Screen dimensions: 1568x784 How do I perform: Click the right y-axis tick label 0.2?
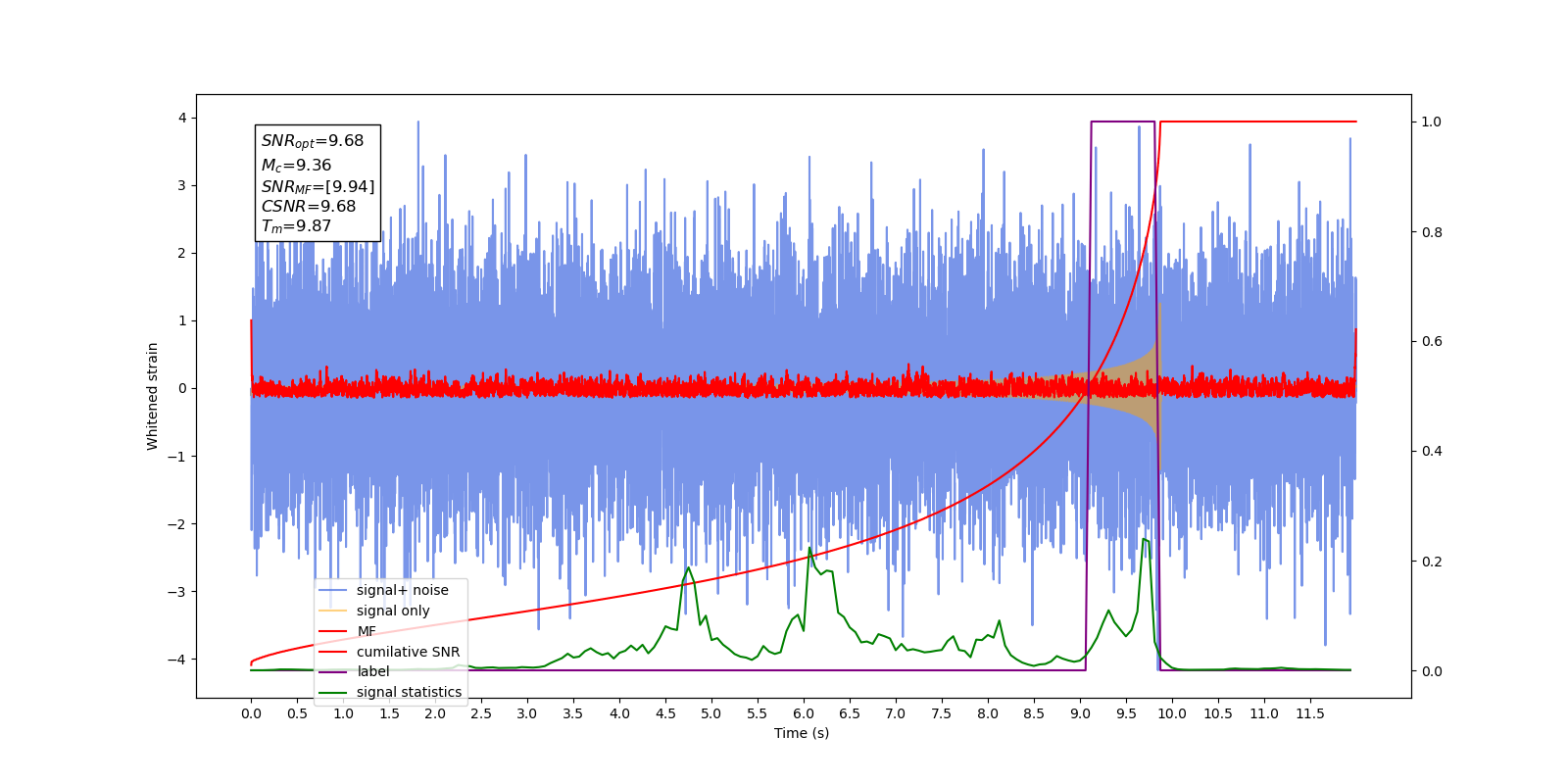pos(1432,562)
